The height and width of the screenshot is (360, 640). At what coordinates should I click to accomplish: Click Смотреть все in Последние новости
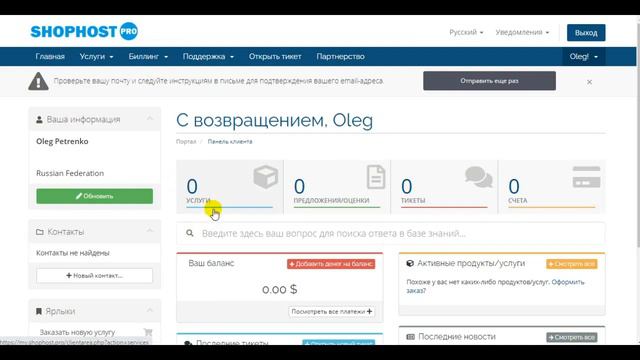571,338
